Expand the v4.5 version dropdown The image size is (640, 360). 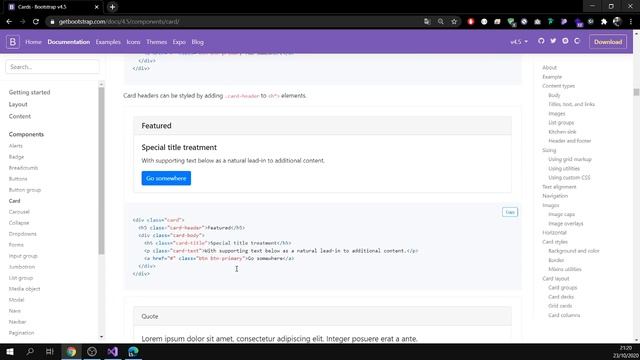[519, 42]
